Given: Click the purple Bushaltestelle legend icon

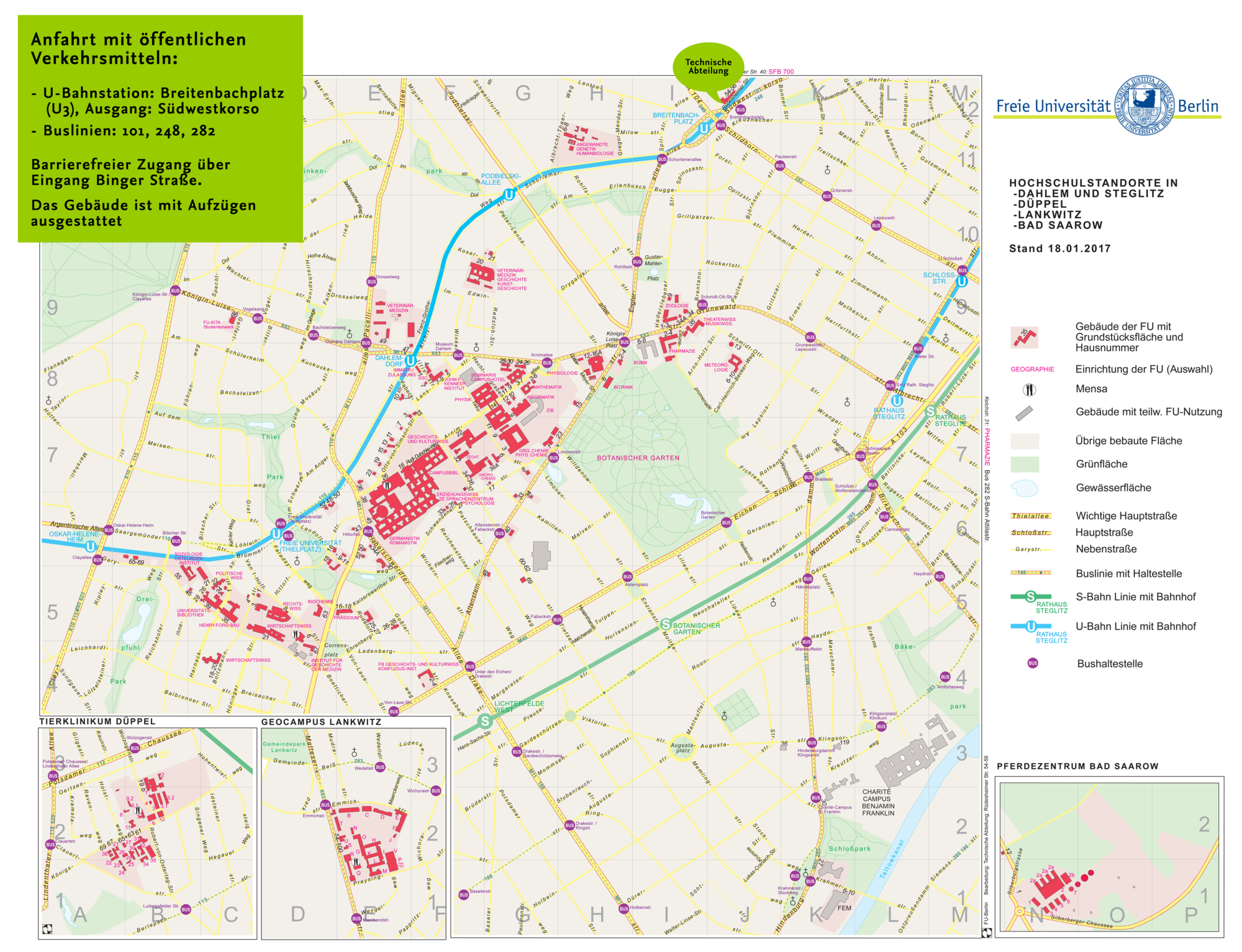Looking at the screenshot, I should (x=1032, y=663).
